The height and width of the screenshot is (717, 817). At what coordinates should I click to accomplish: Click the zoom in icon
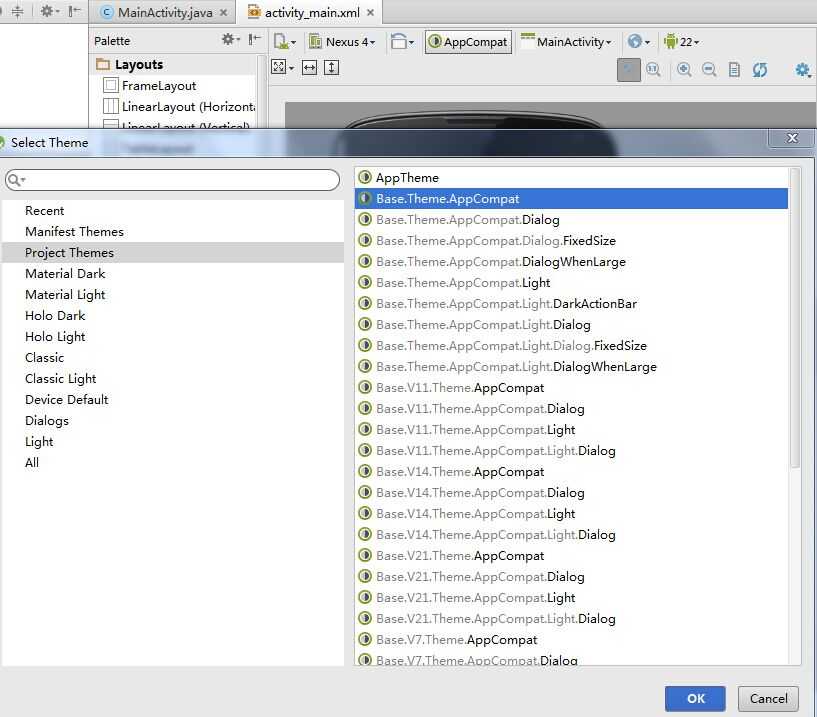tap(684, 70)
